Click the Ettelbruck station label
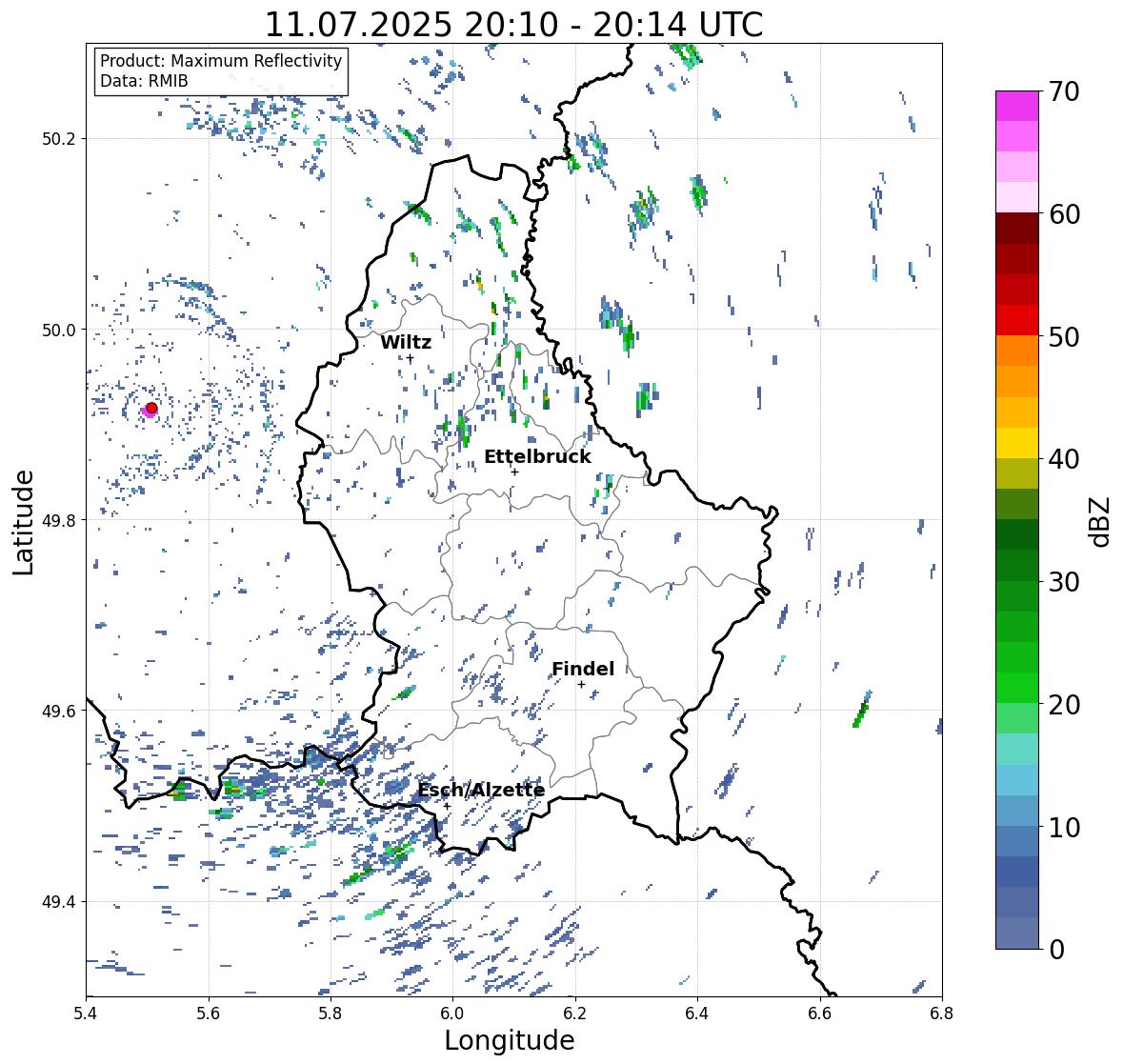This screenshot has height=1064, width=1123. pyautogui.click(x=538, y=457)
